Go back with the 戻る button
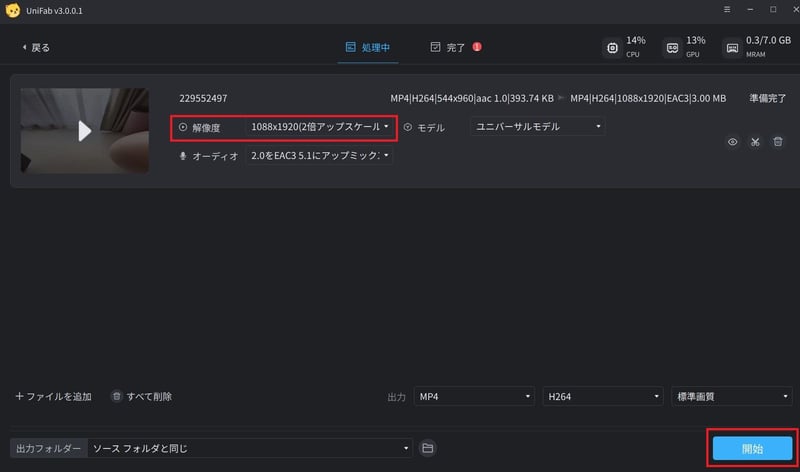The height and width of the screenshot is (472, 800). pyautogui.click(x=35, y=47)
